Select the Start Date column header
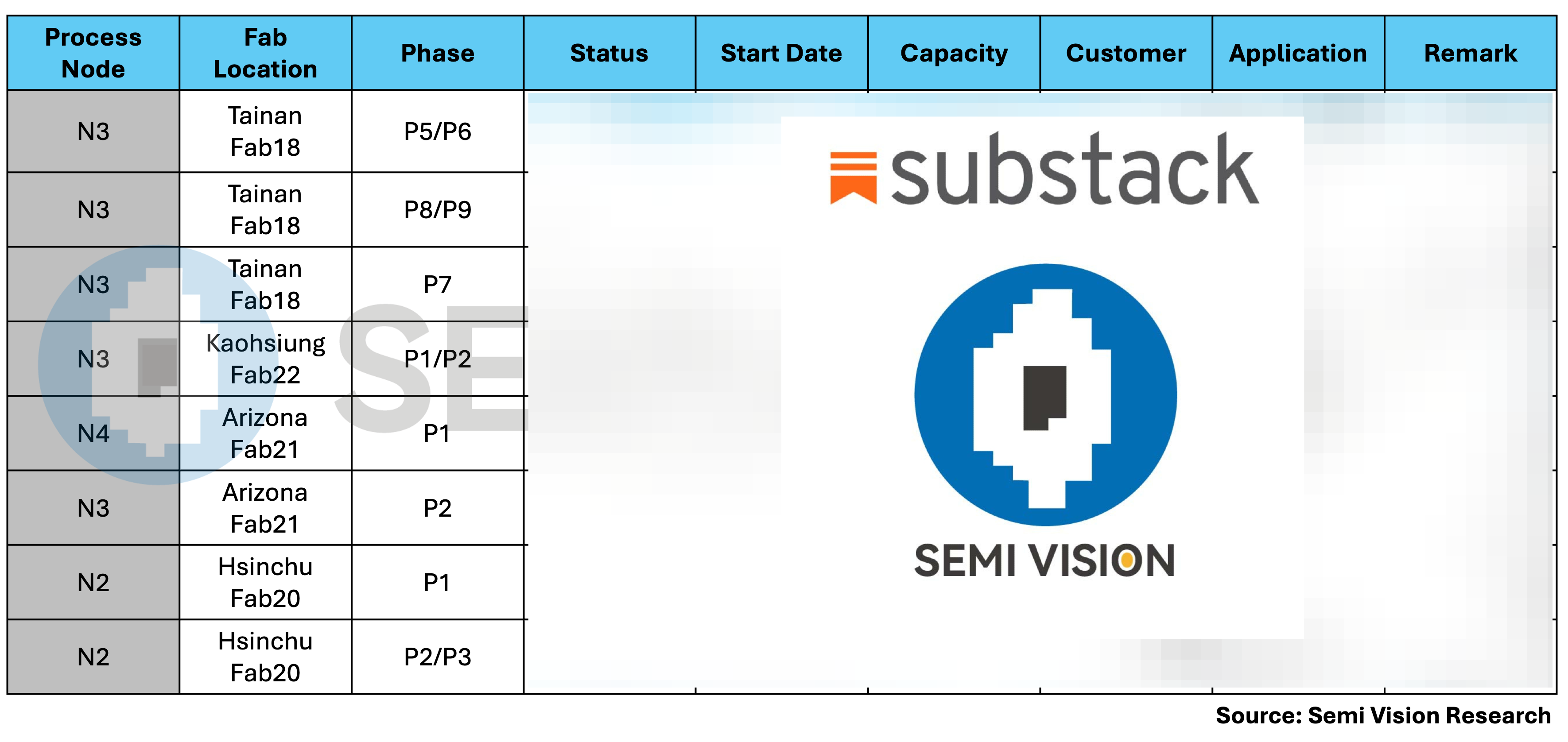 (782, 54)
